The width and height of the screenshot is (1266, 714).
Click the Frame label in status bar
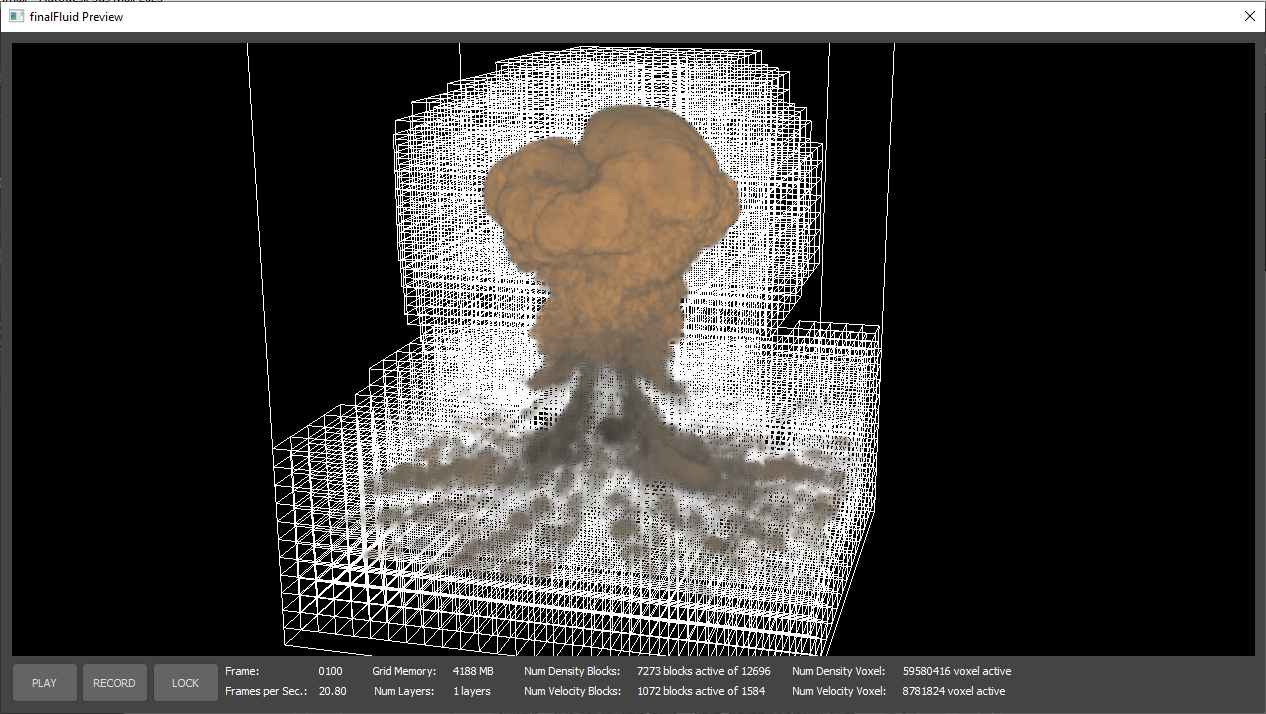click(242, 671)
